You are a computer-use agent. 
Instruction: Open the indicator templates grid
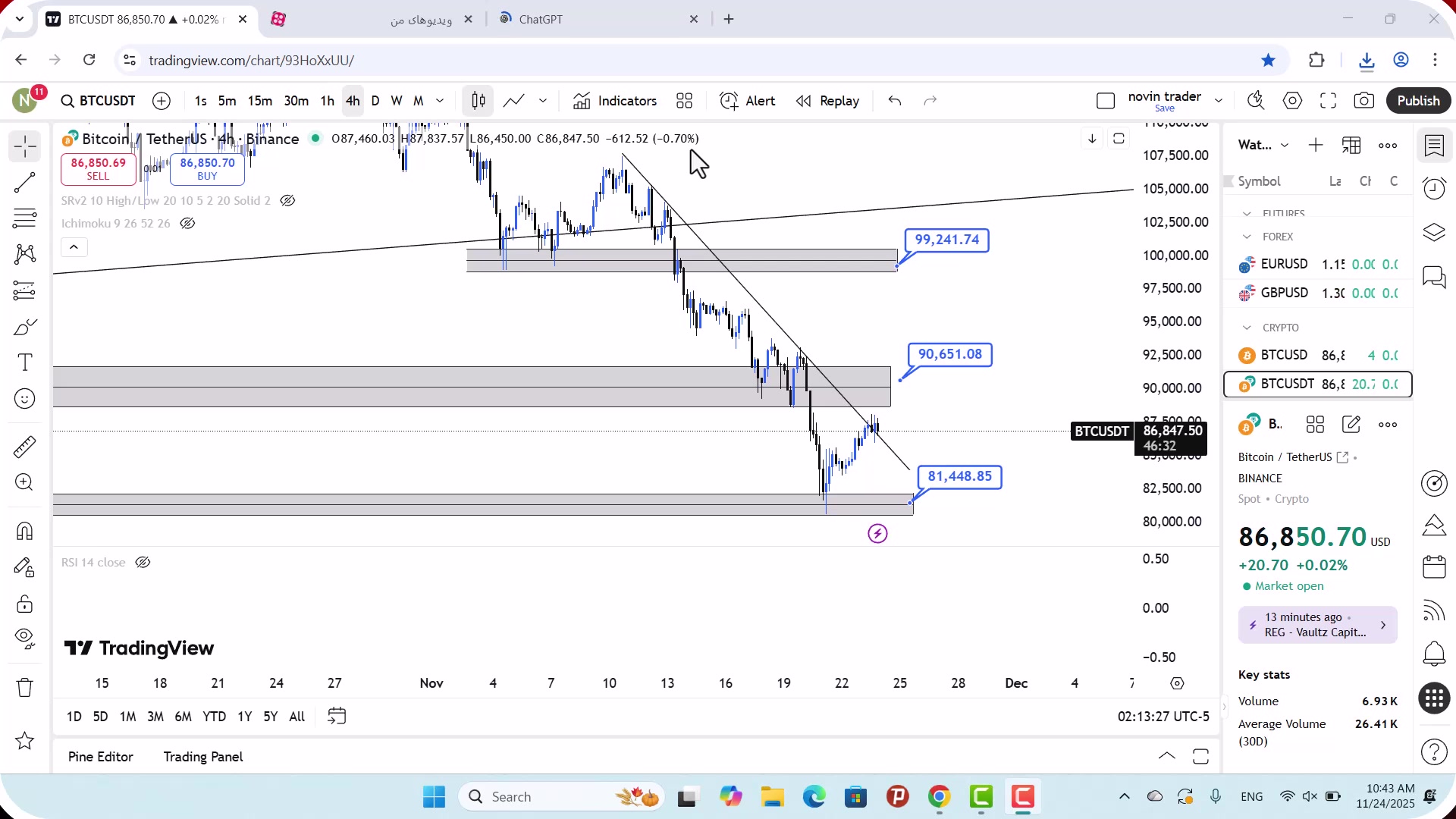click(684, 101)
